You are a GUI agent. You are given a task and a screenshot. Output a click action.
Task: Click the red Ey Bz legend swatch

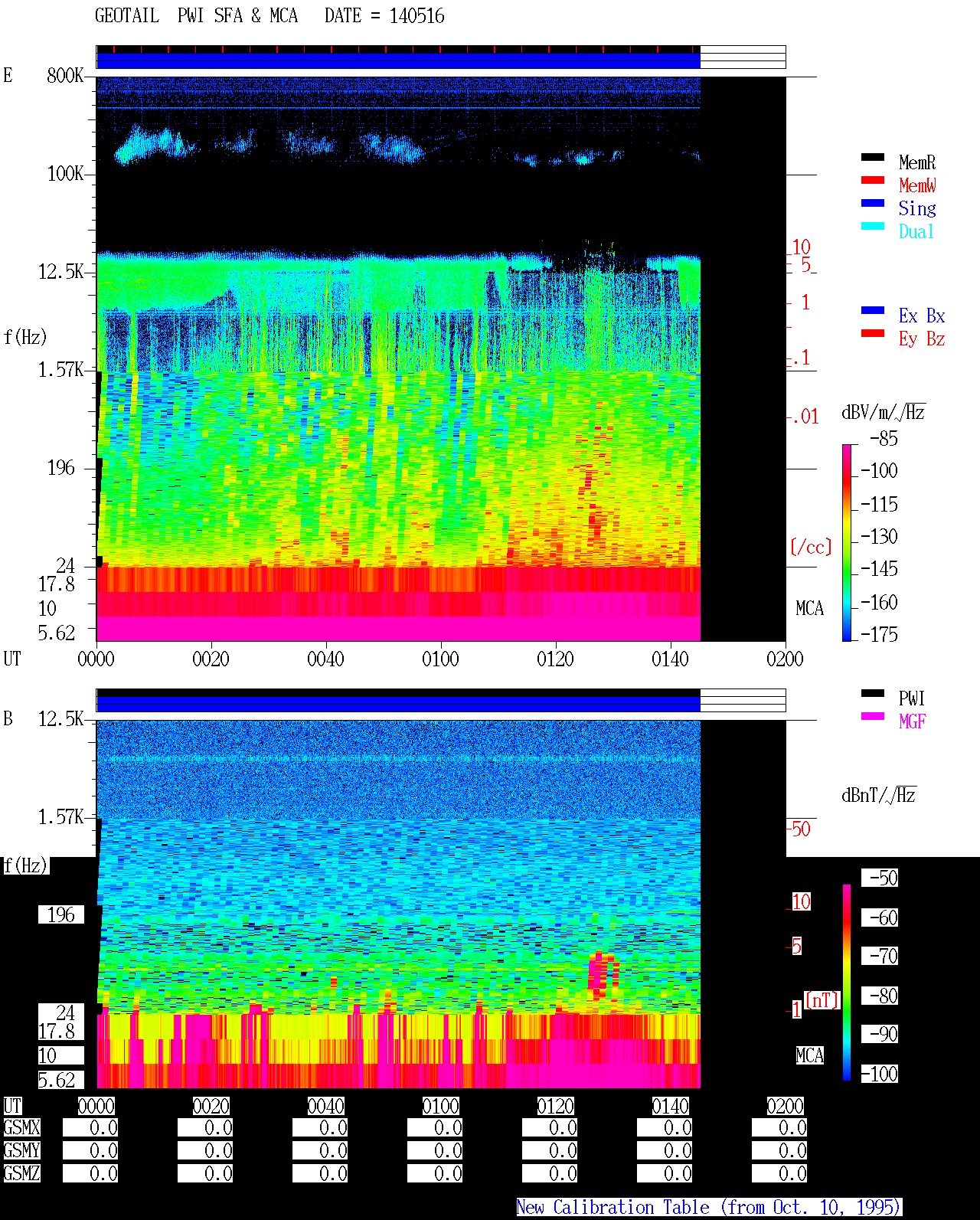(x=873, y=333)
